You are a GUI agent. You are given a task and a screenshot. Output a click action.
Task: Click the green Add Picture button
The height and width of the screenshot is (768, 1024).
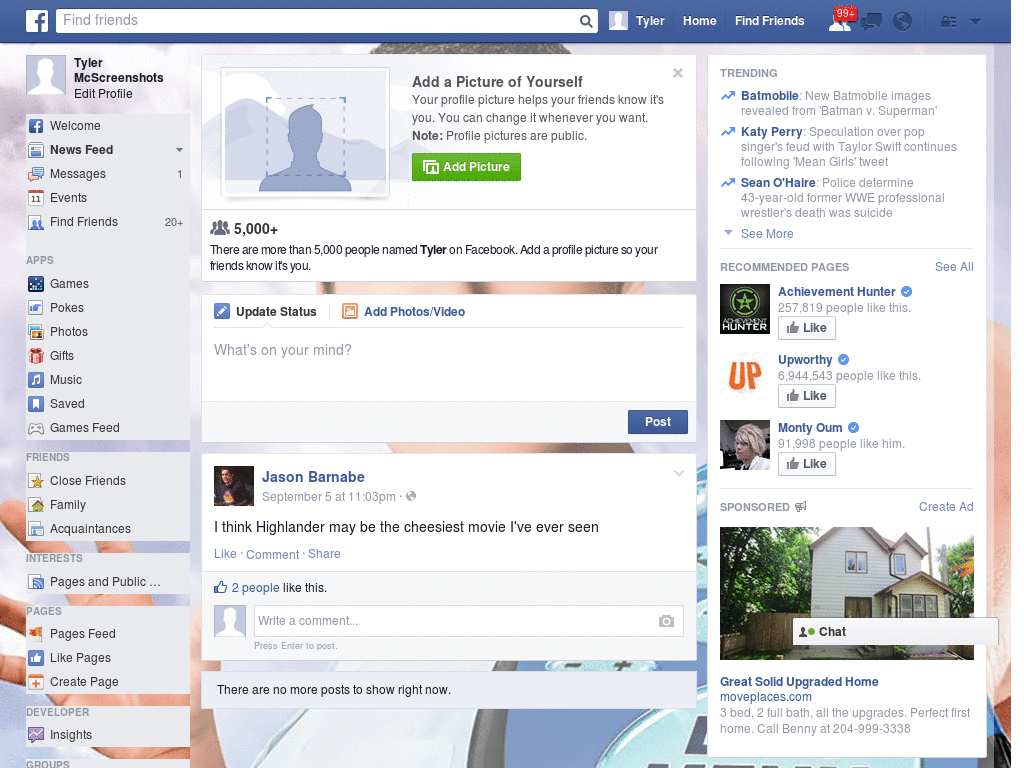466,167
